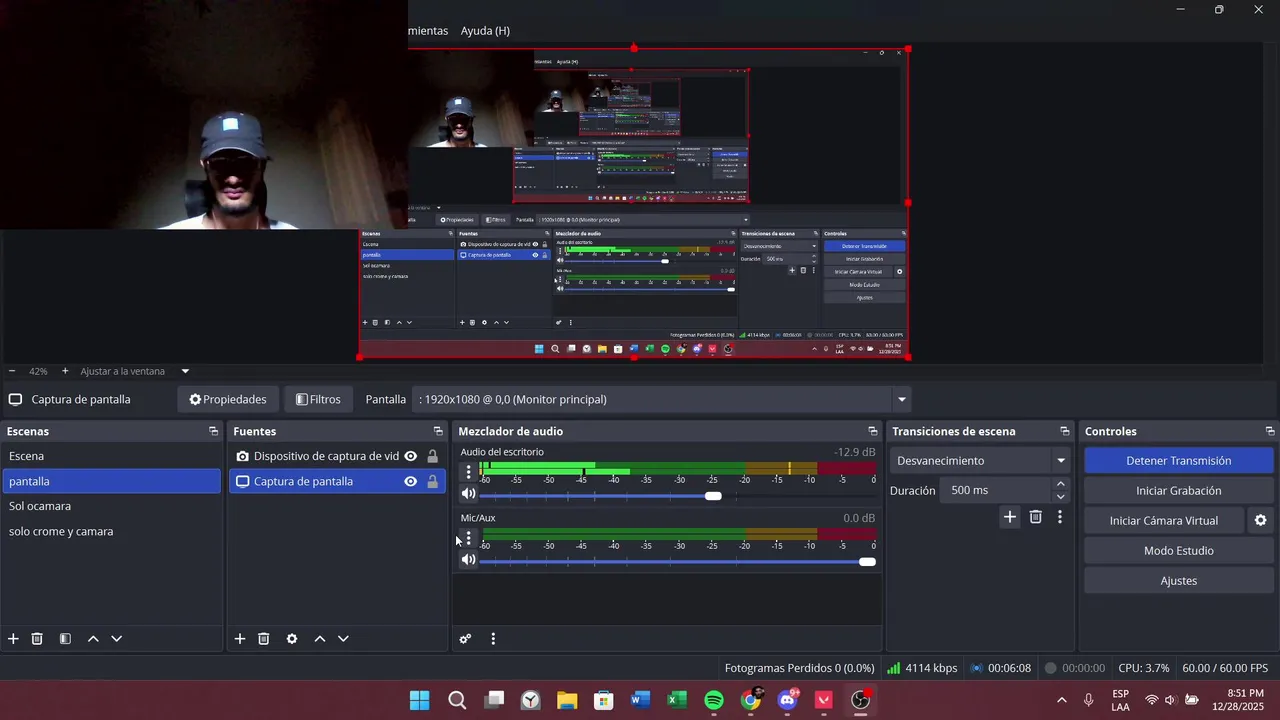The image size is (1280, 720).
Task: Open Discord from the taskbar
Action: coord(788,700)
